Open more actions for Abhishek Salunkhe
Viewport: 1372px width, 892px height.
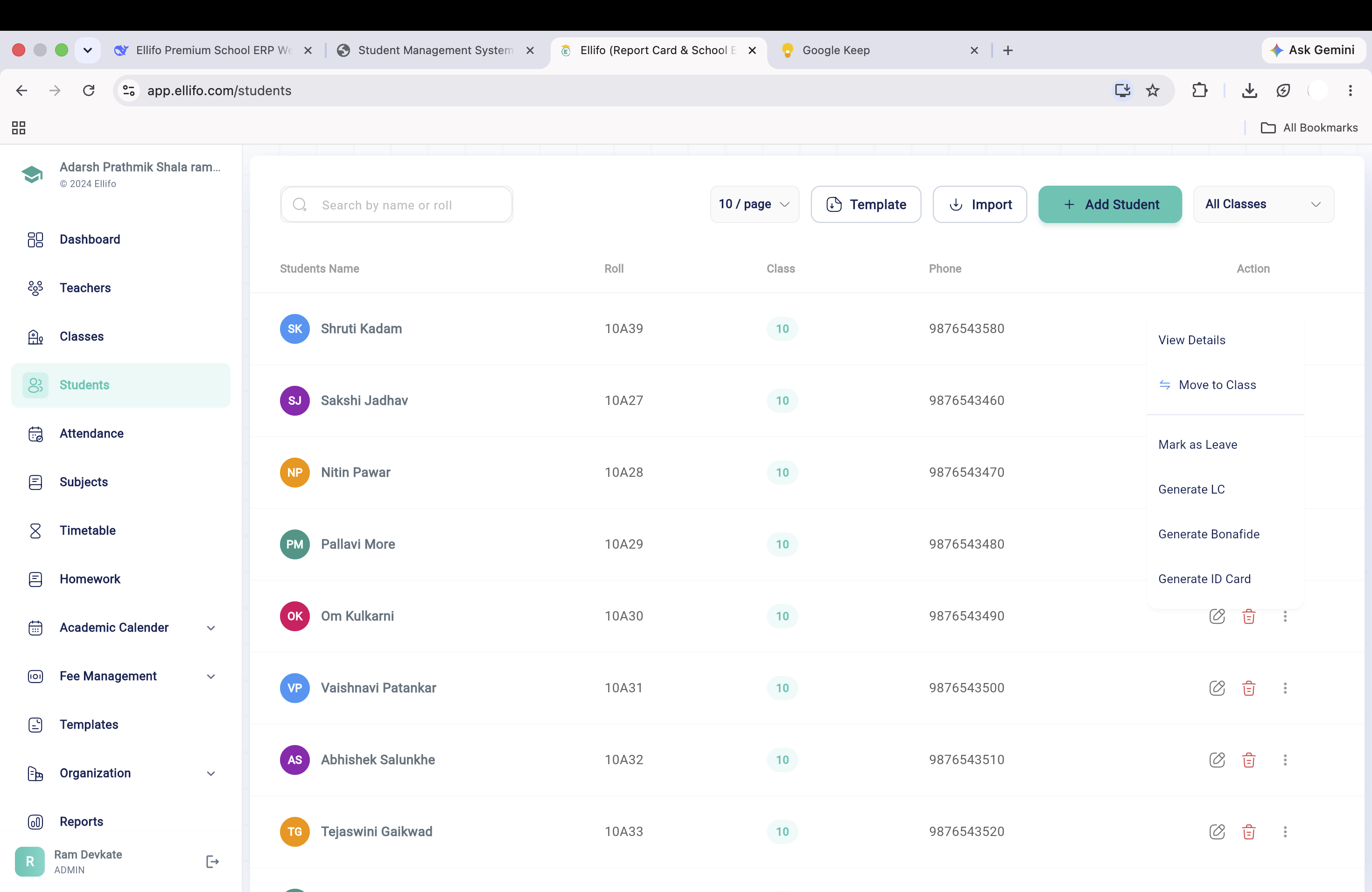pos(1285,760)
